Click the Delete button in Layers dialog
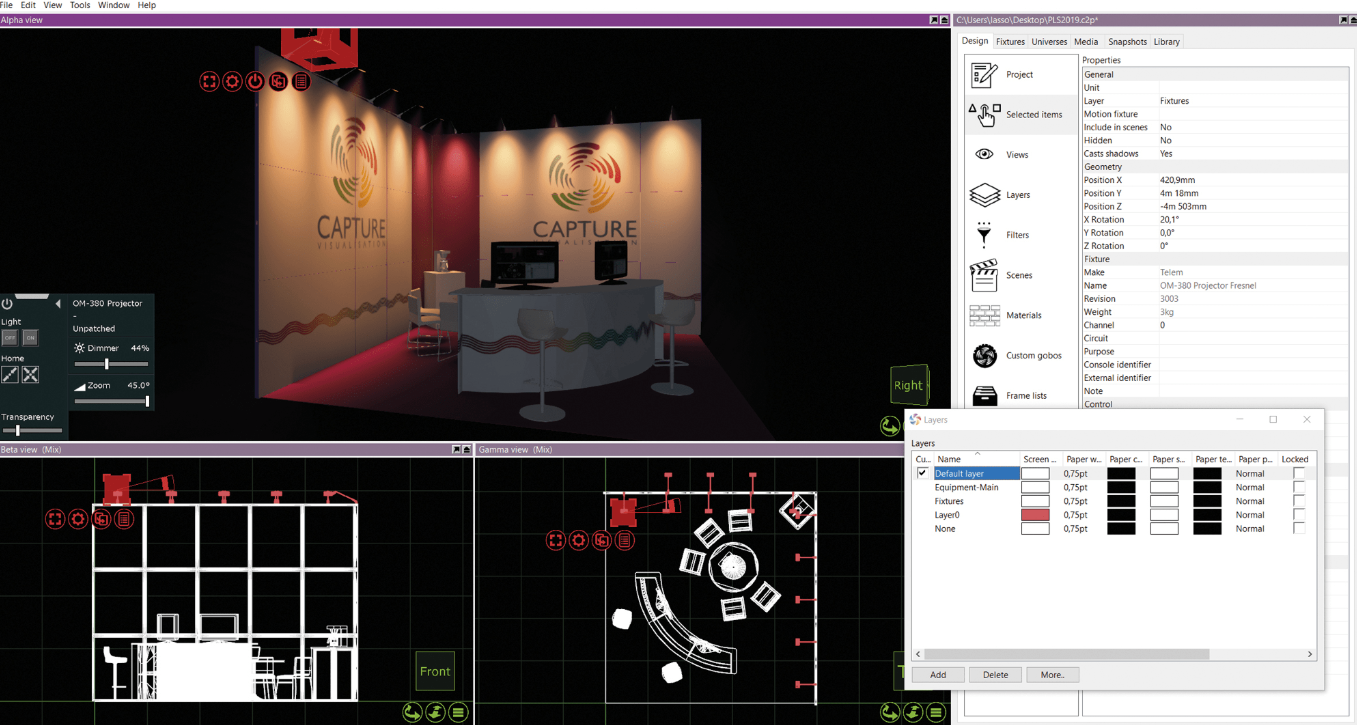The image size is (1357, 725). (995, 675)
